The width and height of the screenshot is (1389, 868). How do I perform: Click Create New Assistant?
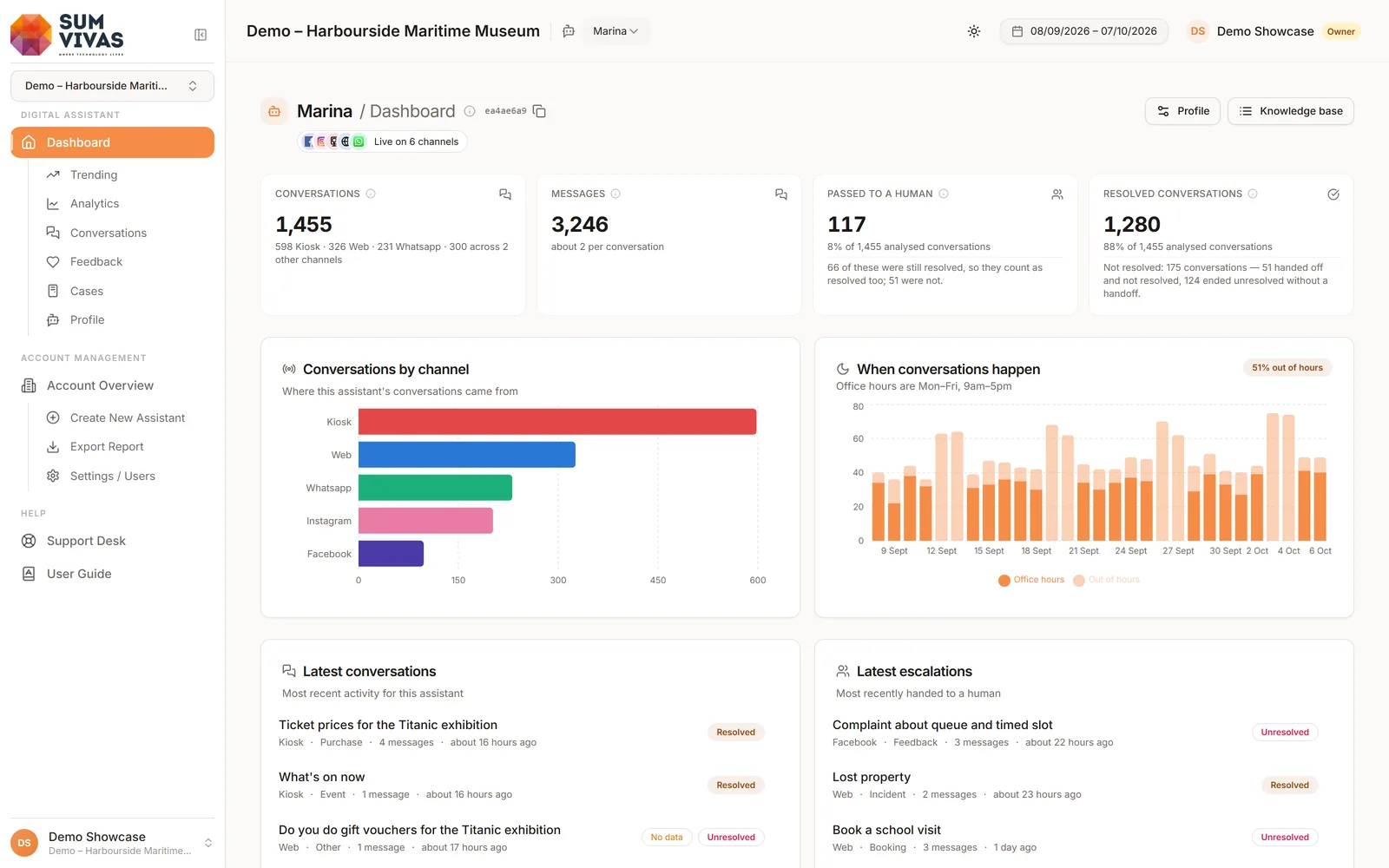click(128, 418)
